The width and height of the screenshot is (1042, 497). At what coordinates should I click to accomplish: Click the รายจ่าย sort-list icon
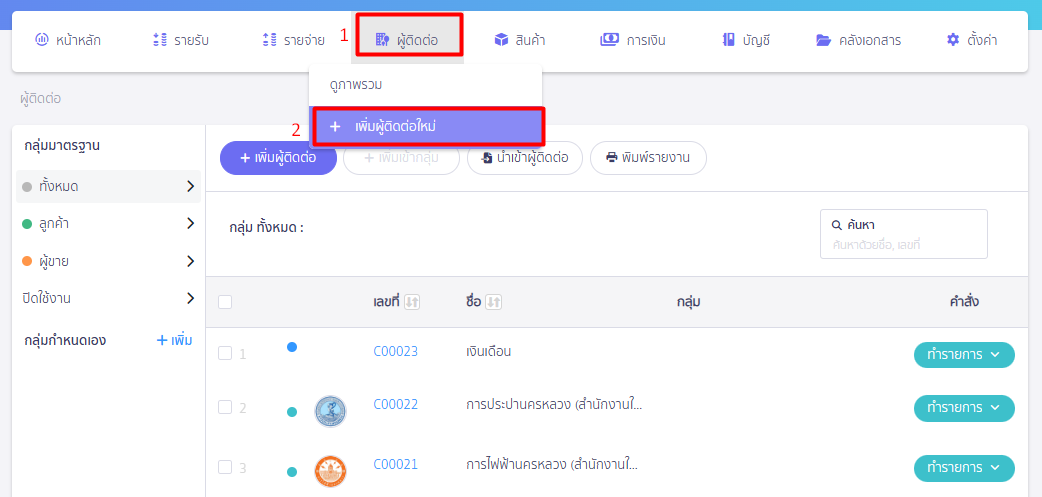click(269, 40)
